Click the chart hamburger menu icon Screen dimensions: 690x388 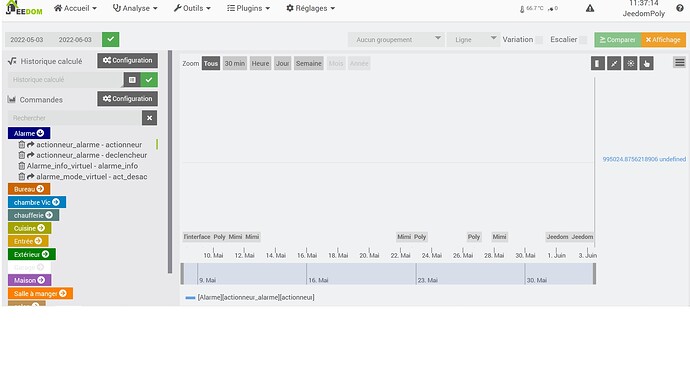tap(679, 62)
